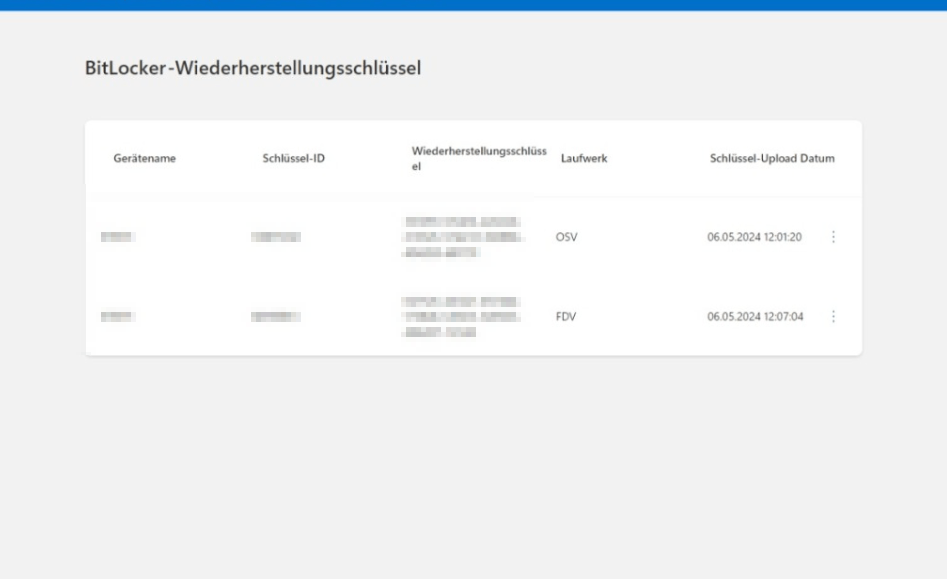The height and width of the screenshot is (579, 947).
Task: Click the Laufwerk column header
Action: [584, 158]
